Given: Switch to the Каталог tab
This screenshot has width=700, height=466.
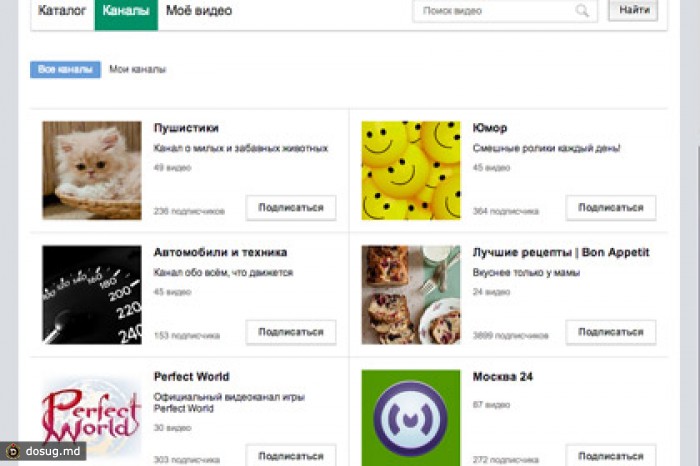Looking at the screenshot, I should click(62, 11).
